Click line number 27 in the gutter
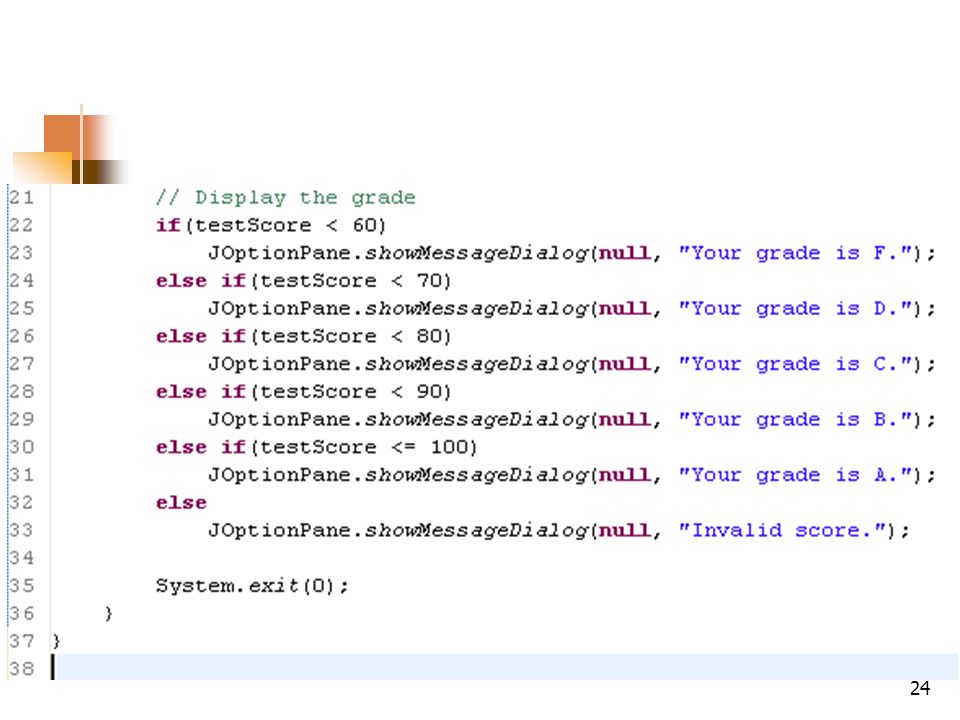Screen dimensions: 960x720 pyautogui.click(x=21, y=364)
